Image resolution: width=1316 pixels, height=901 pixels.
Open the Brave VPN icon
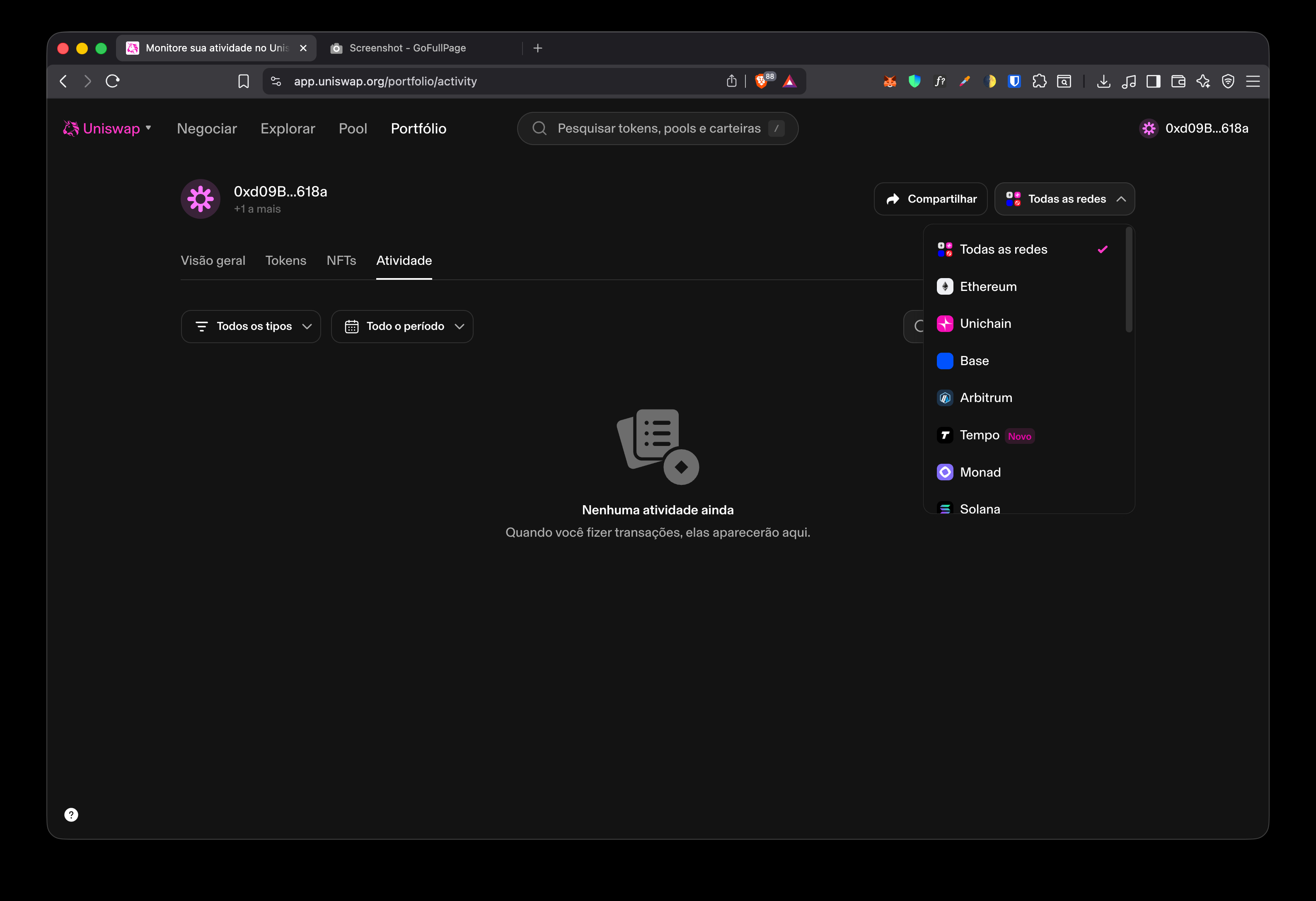(x=1228, y=82)
